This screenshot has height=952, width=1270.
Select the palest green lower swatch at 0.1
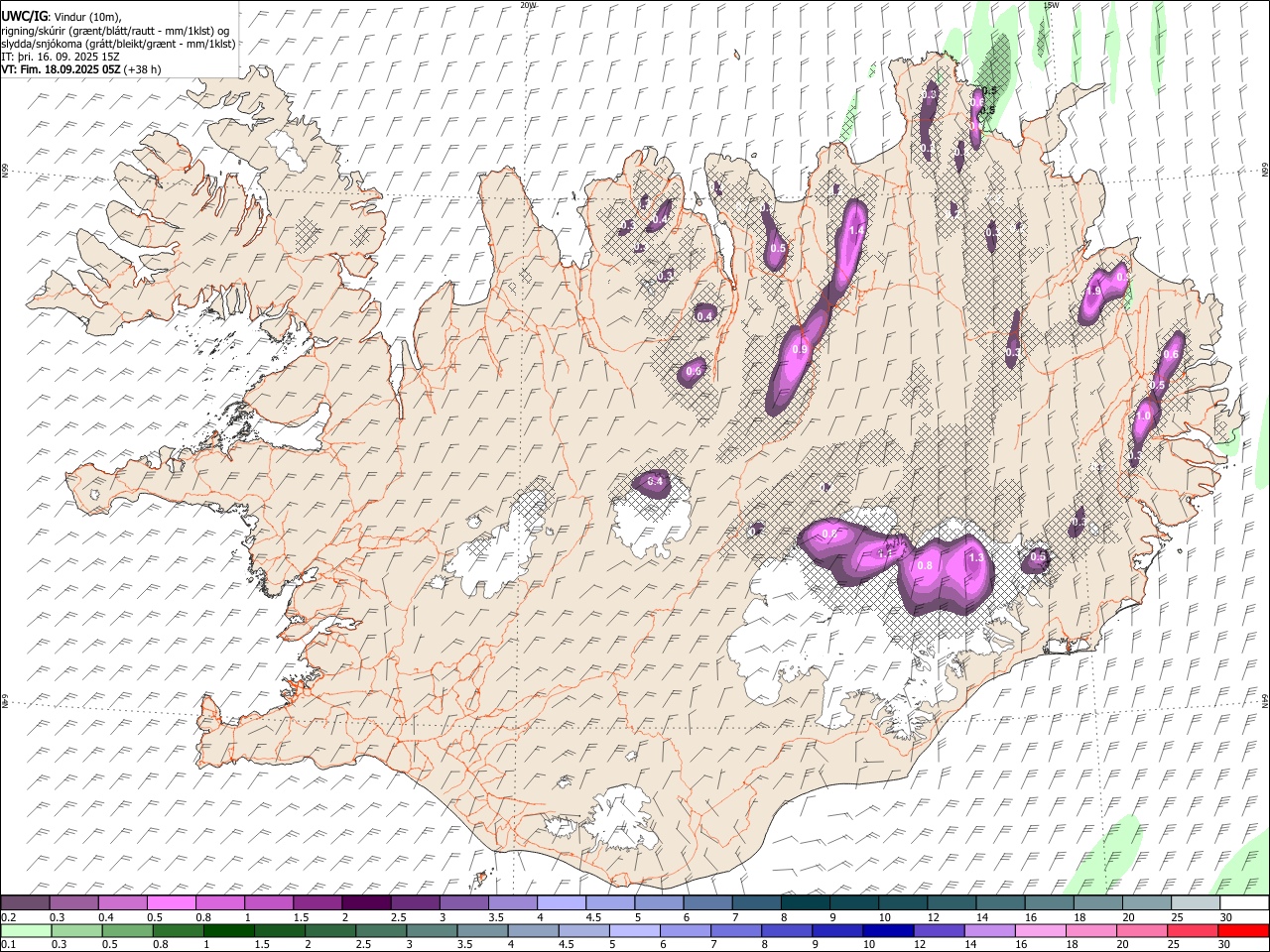click(26, 930)
